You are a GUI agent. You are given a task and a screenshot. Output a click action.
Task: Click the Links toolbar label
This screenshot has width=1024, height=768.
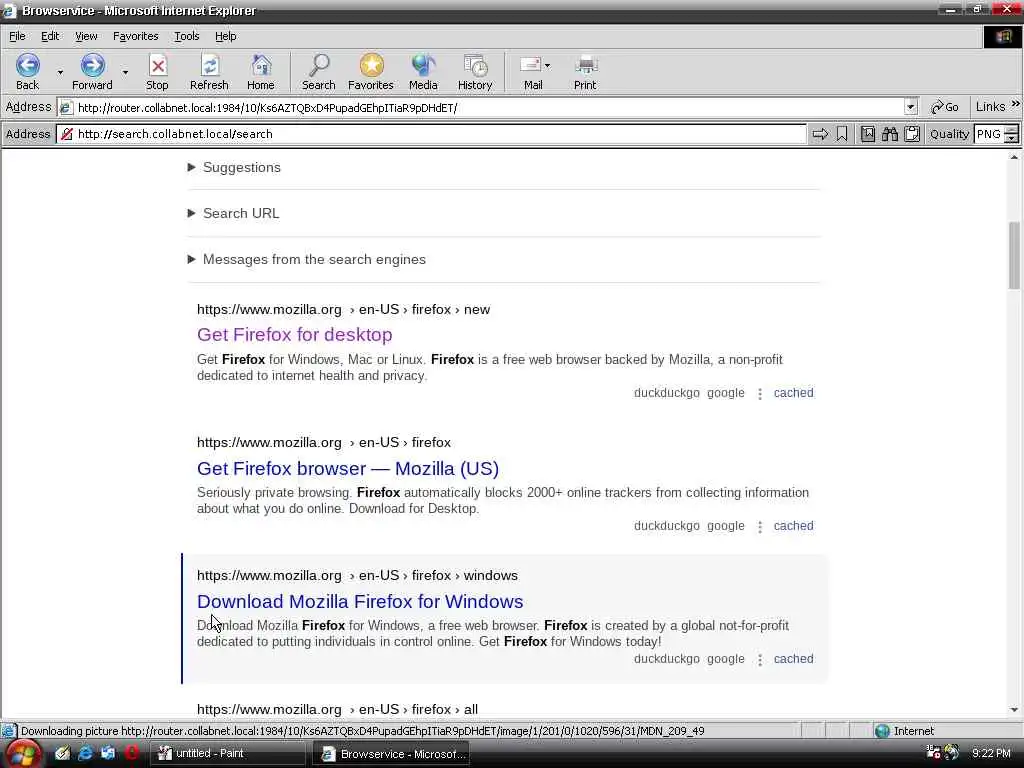click(990, 106)
